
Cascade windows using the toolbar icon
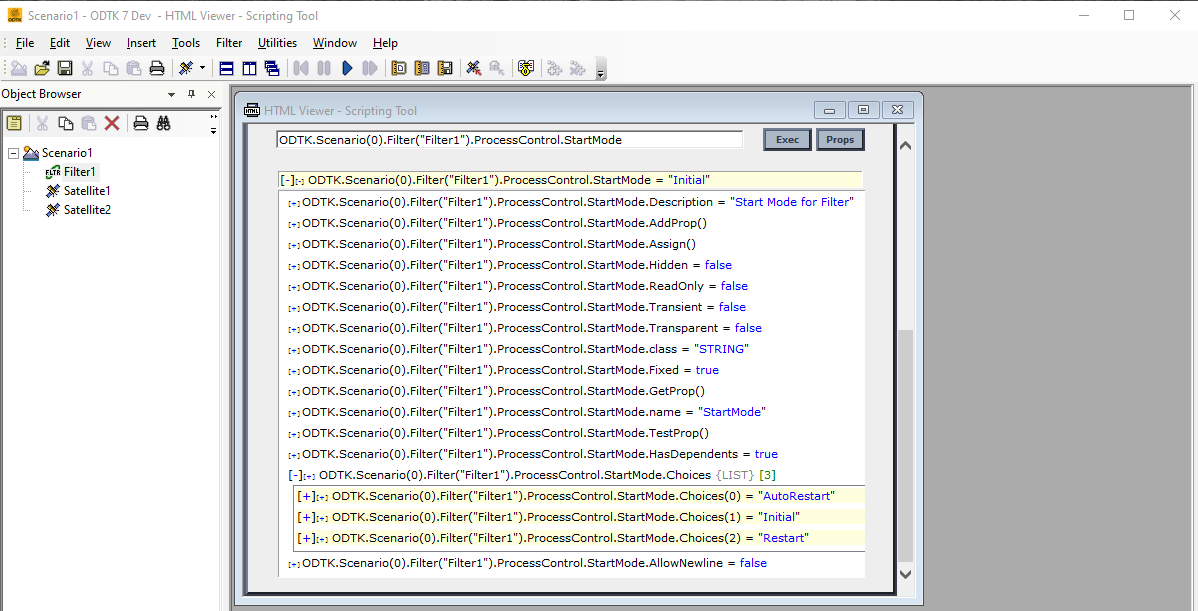pyautogui.click(x=272, y=69)
